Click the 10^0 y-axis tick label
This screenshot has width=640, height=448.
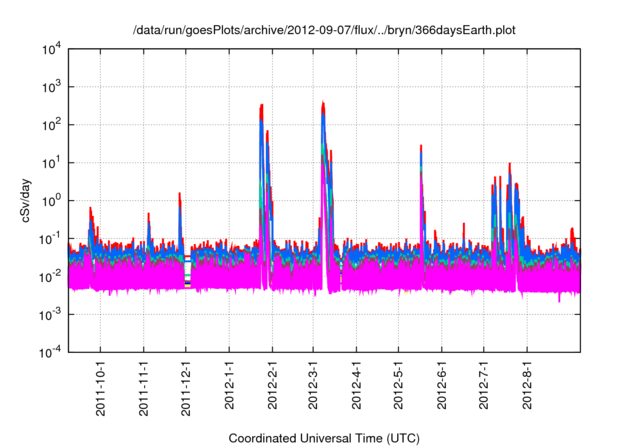click(x=51, y=200)
